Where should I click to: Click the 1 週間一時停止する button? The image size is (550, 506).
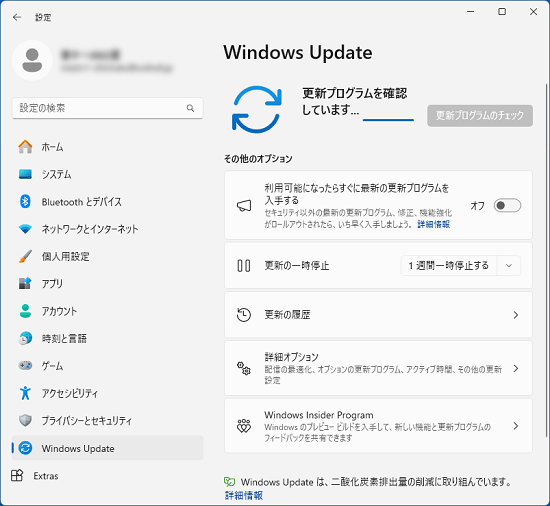(x=449, y=265)
